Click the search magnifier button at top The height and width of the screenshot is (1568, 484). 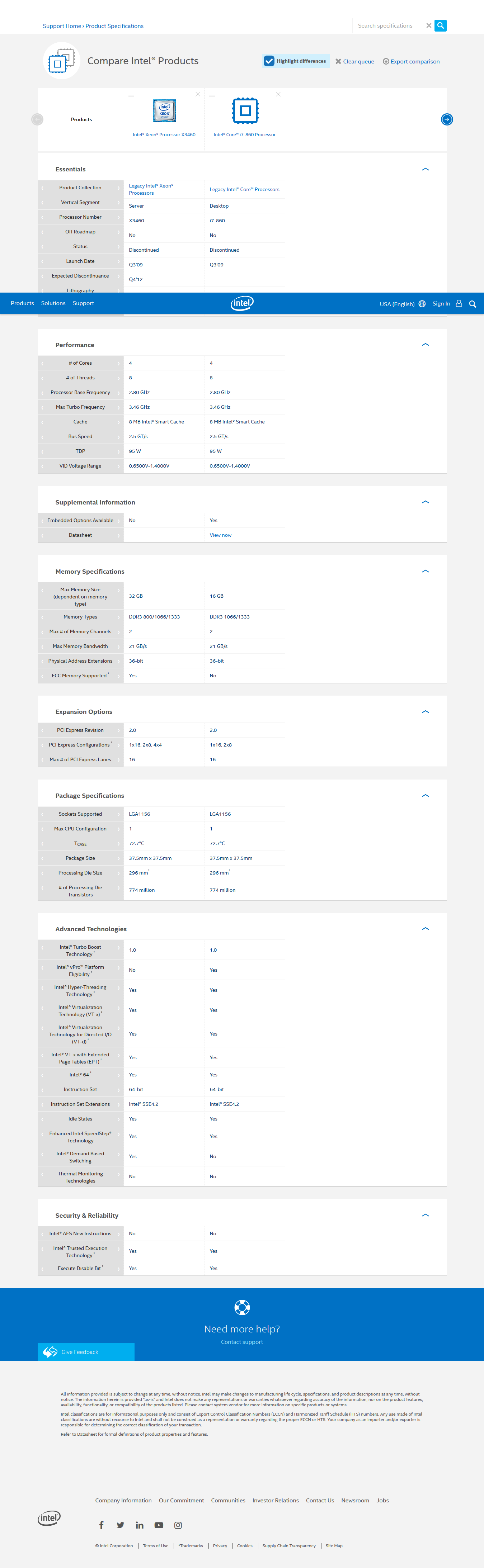click(x=440, y=25)
